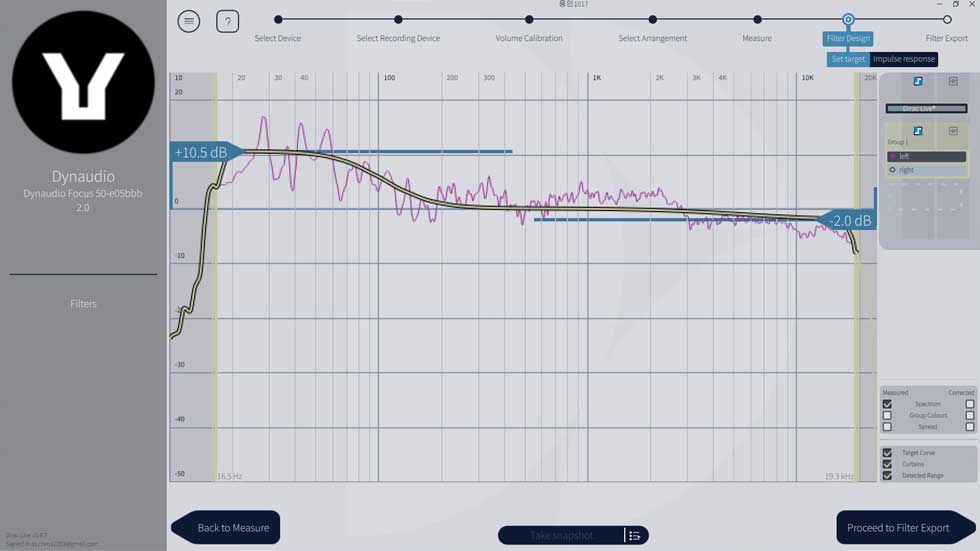Go to Select Recording Device step dot
Image resolution: width=980 pixels, height=551 pixels.
click(398, 20)
